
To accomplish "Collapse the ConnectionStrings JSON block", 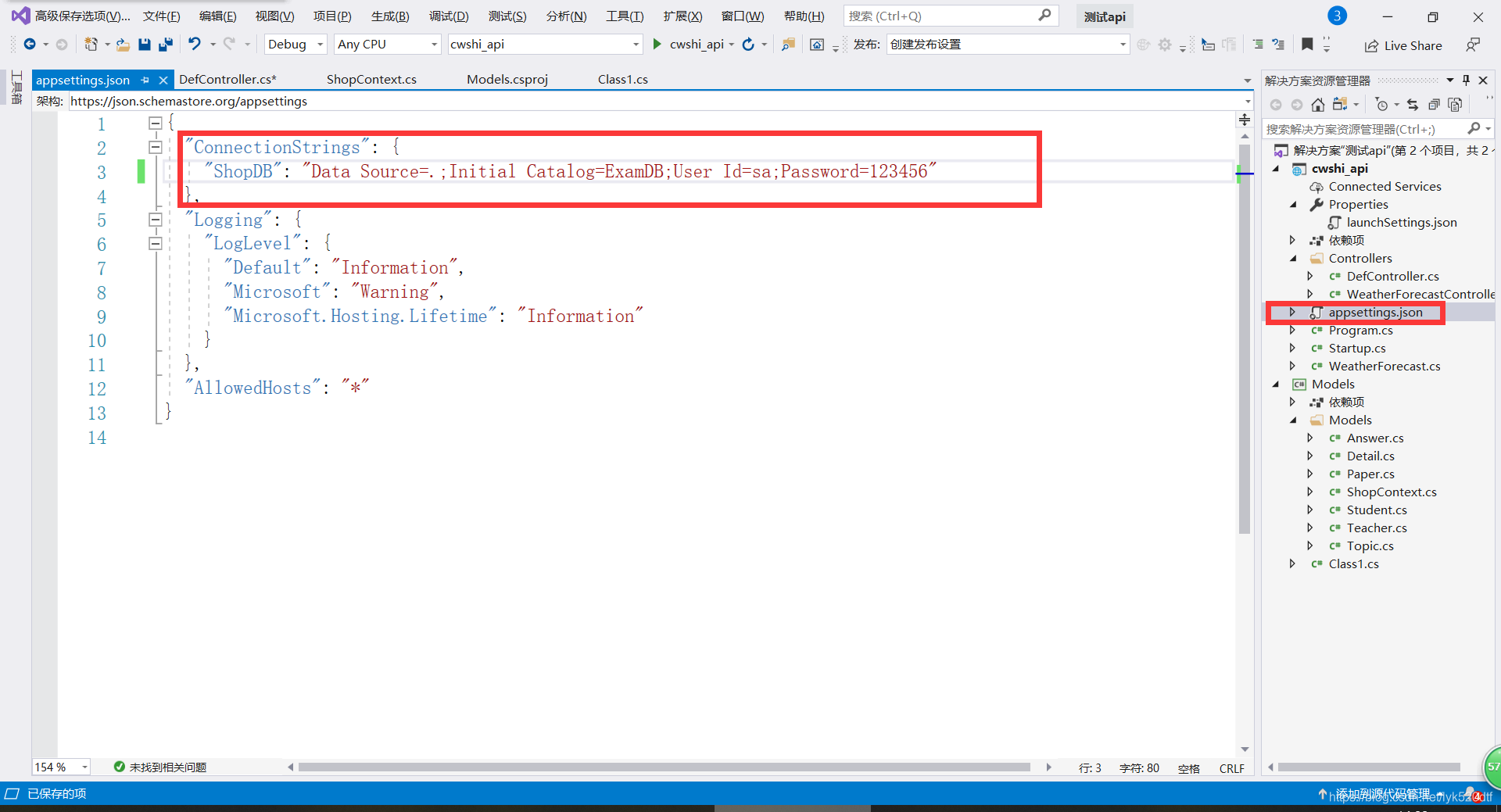I will pyautogui.click(x=155, y=147).
